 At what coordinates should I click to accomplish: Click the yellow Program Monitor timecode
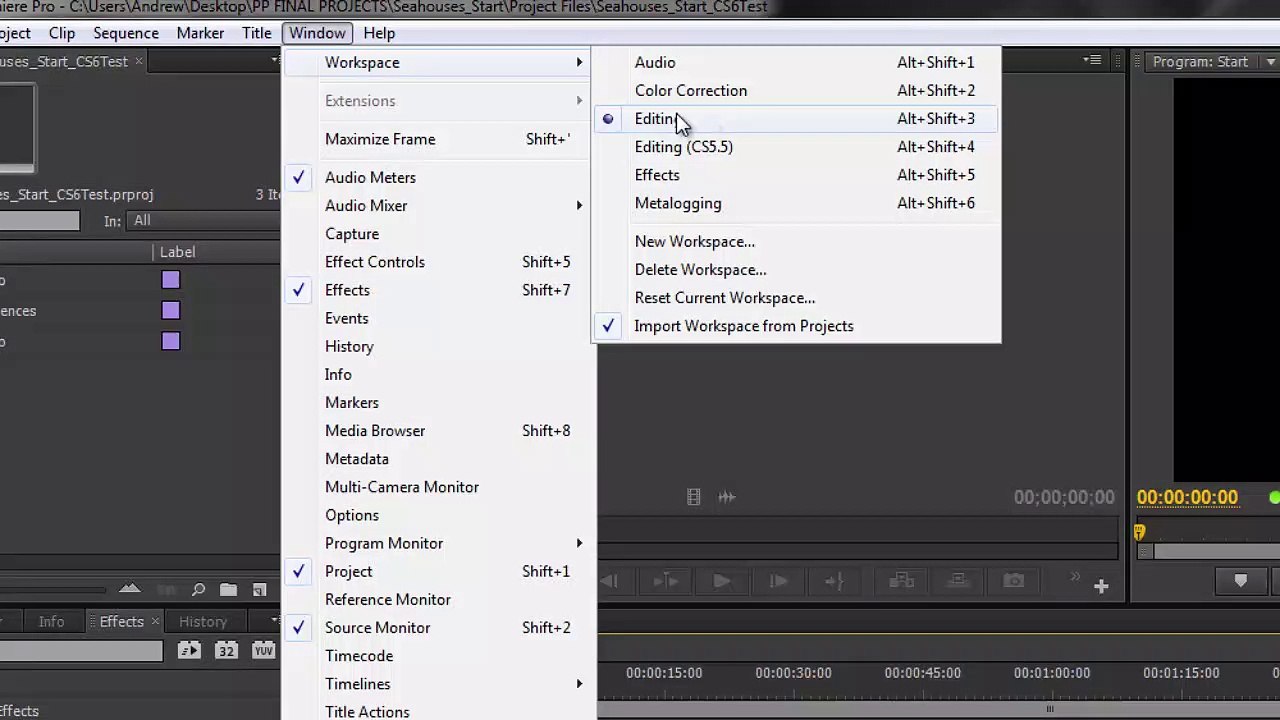pyautogui.click(x=1187, y=497)
